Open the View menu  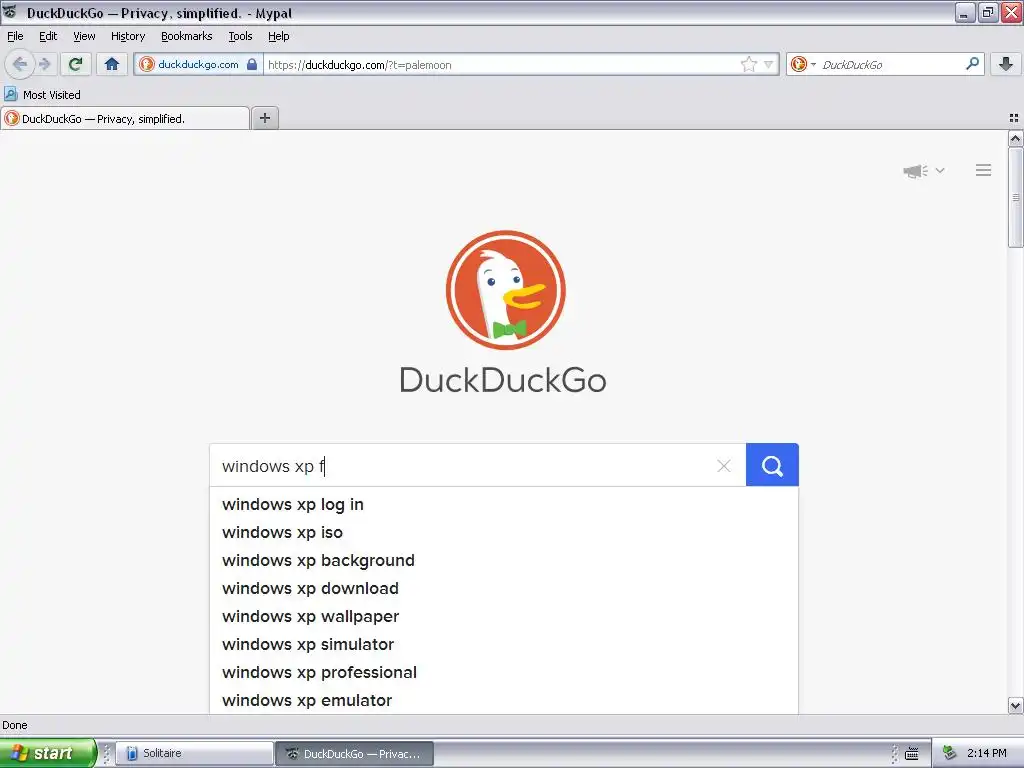pos(84,36)
